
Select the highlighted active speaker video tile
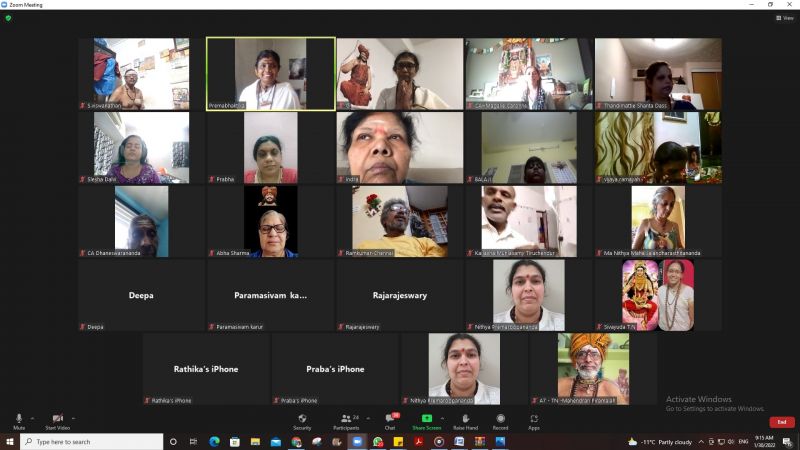[270, 74]
